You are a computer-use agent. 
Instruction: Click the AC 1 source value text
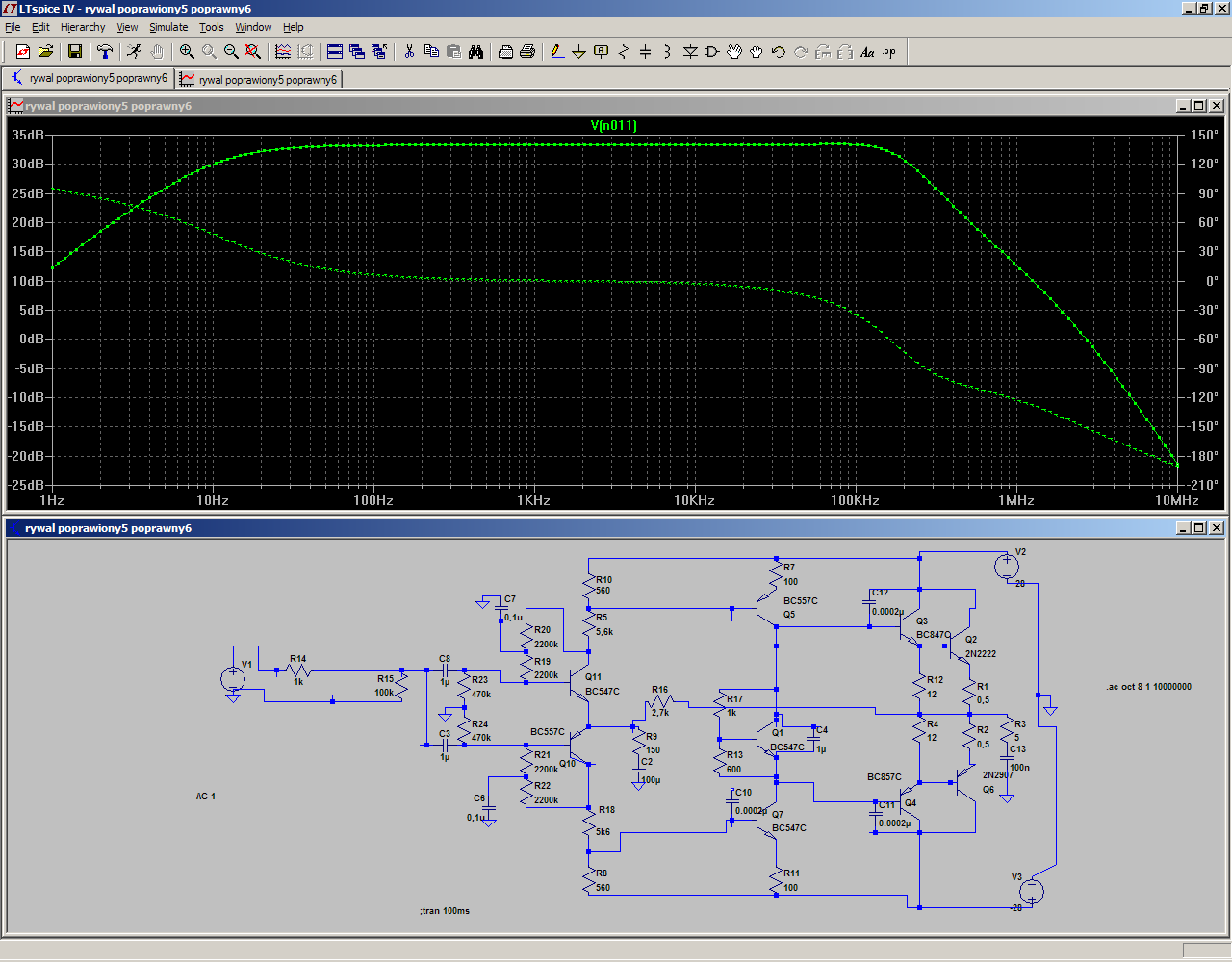click(206, 797)
